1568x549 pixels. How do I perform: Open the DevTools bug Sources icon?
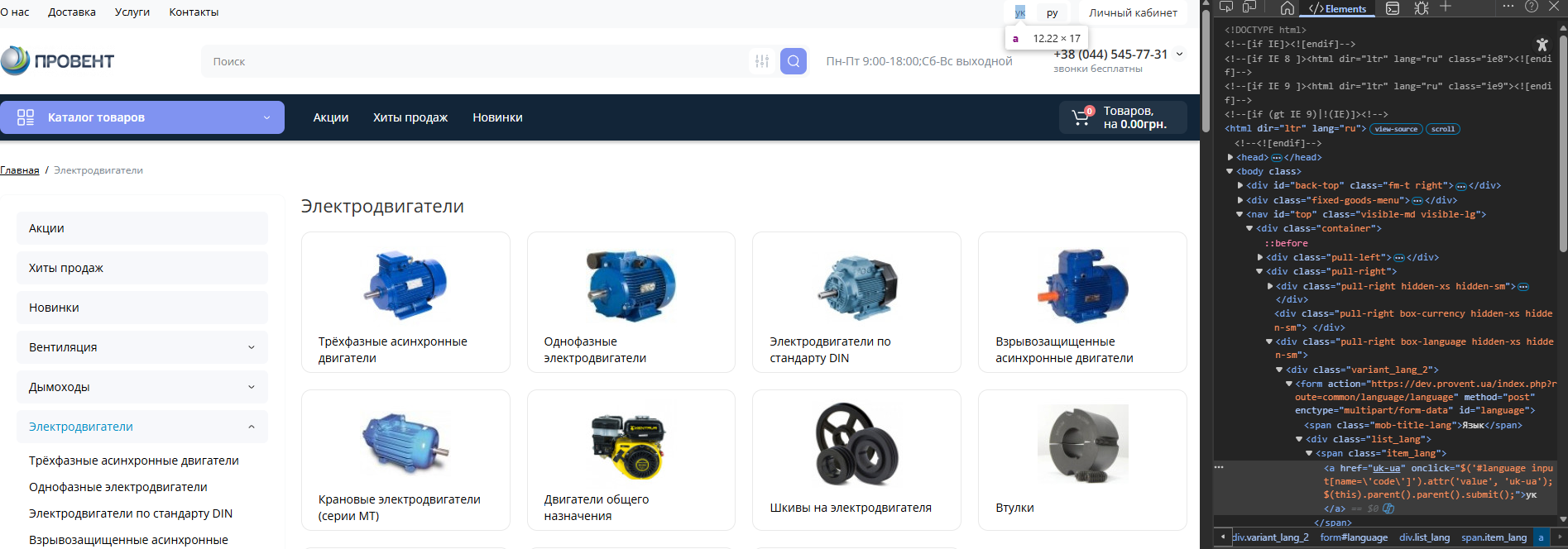tap(1422, 8)
